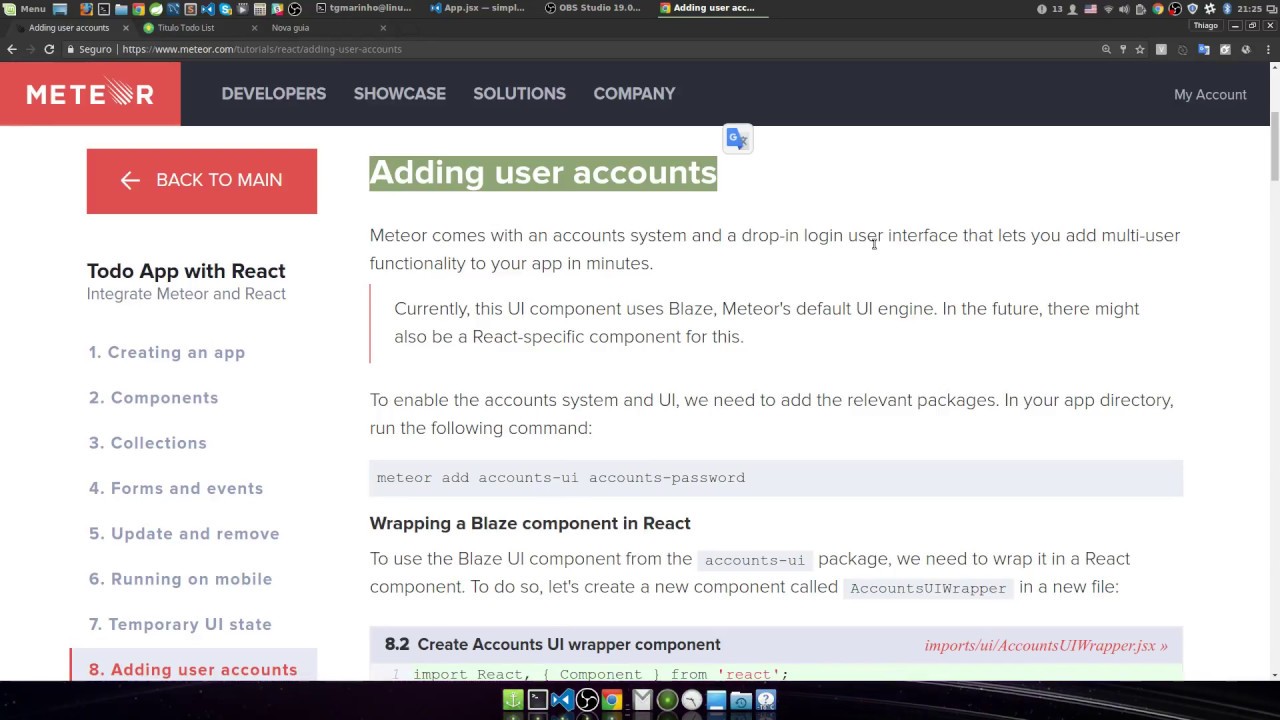Switch to the App.jsx VS Code taskbar window
This screenshot has width=1280, height=720.
click(478, 8)
